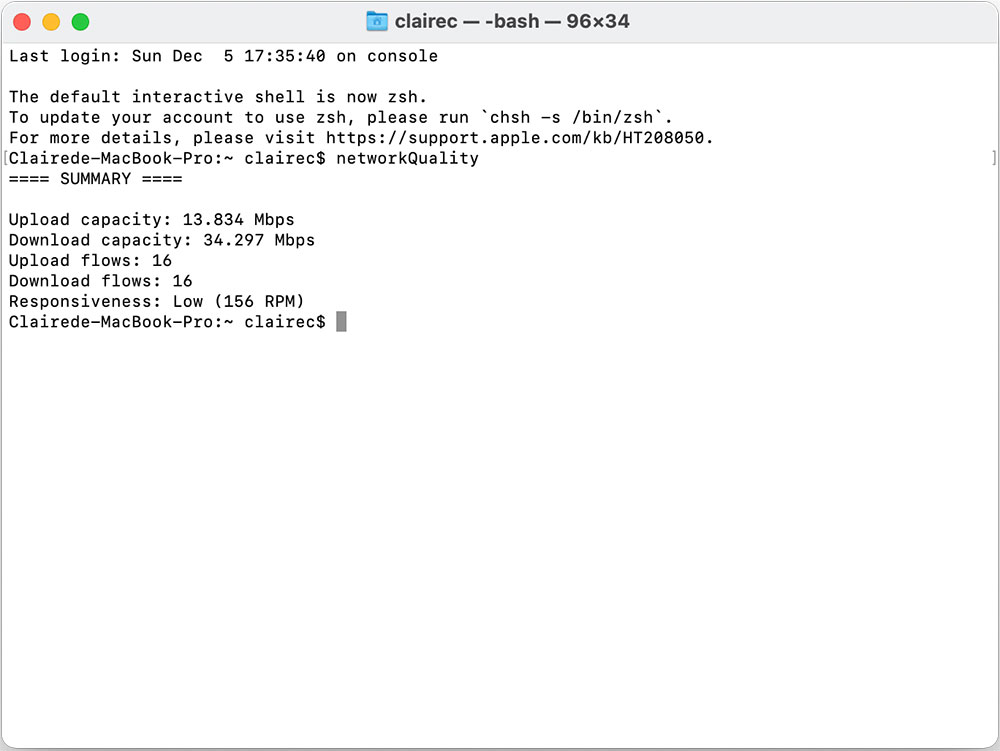
Task: Click the right bracket mark at line end
Action: point(994,158)
